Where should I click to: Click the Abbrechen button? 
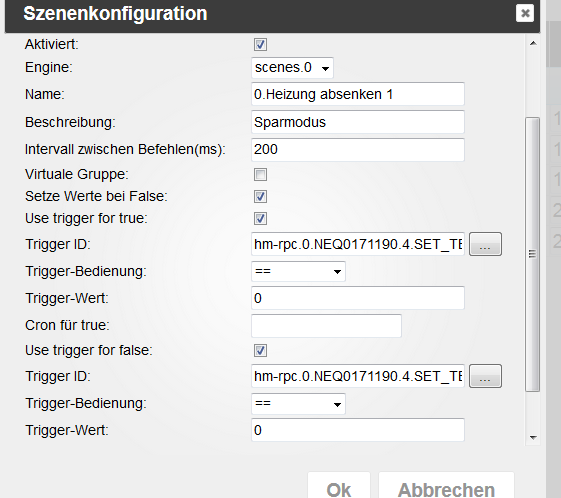(x=446, y=489)
